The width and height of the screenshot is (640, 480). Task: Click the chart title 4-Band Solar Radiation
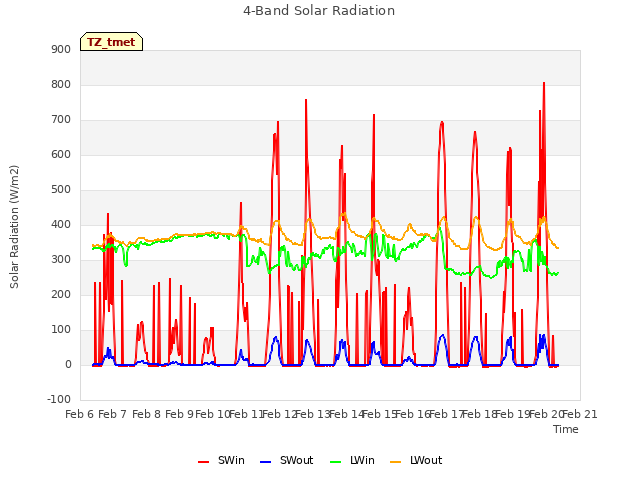319,11
